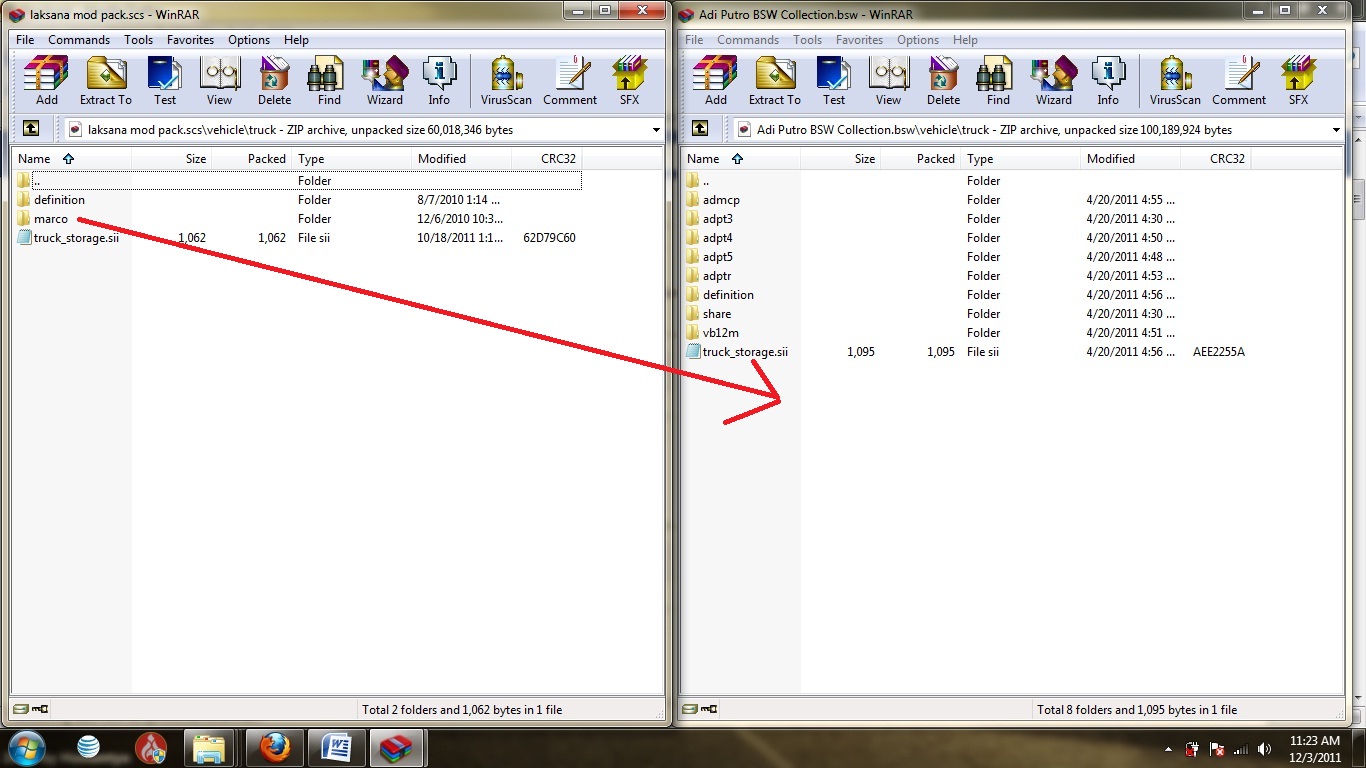Click SFX in the Adi Putro BSW window

(1298, 81)
